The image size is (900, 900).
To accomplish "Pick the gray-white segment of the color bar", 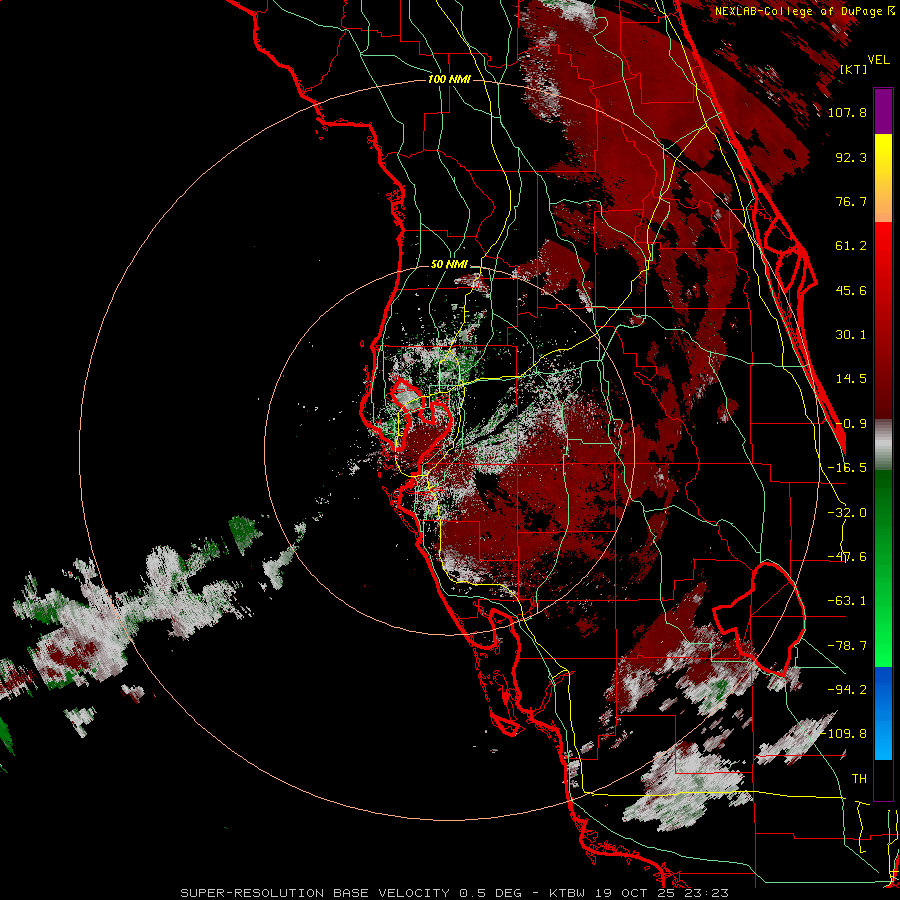I will click(x=883, y=445).
